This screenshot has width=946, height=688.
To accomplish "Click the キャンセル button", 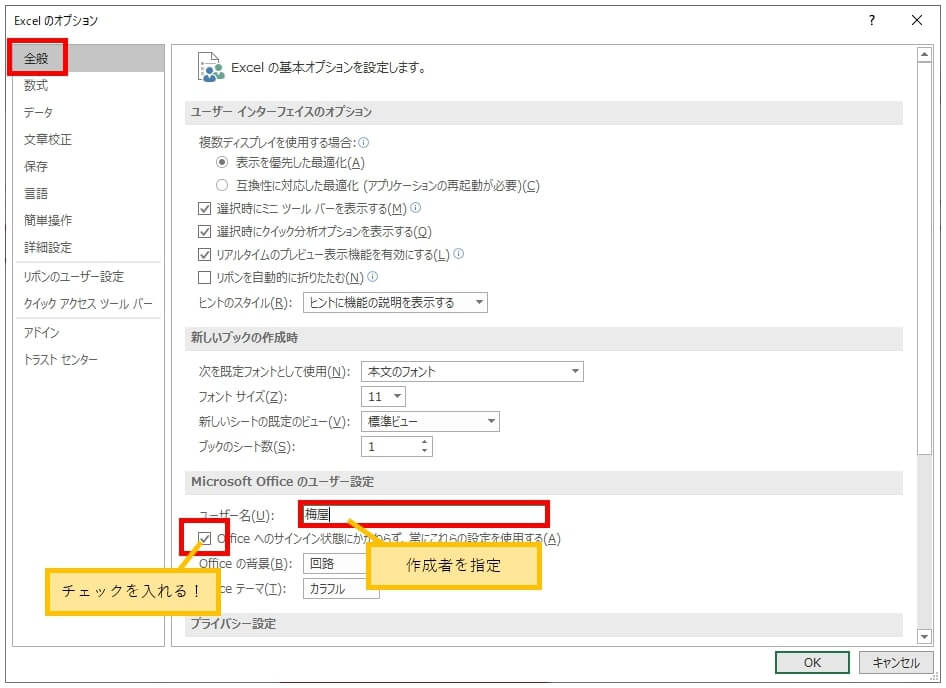I will 896,663.
